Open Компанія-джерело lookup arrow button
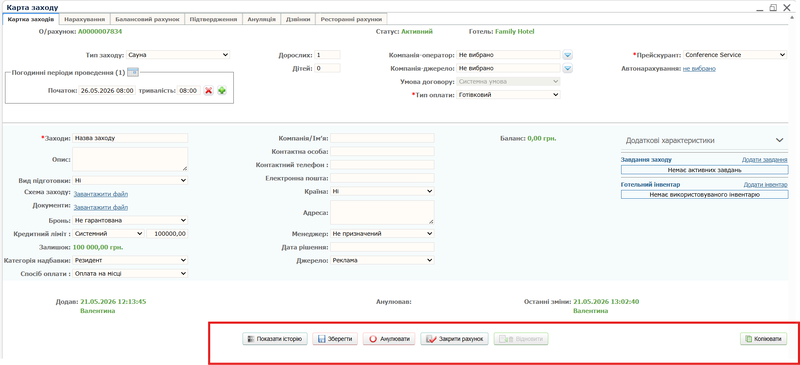Image resolution: width=800 pixels, height=365 pixels. (x=568, y=68)
